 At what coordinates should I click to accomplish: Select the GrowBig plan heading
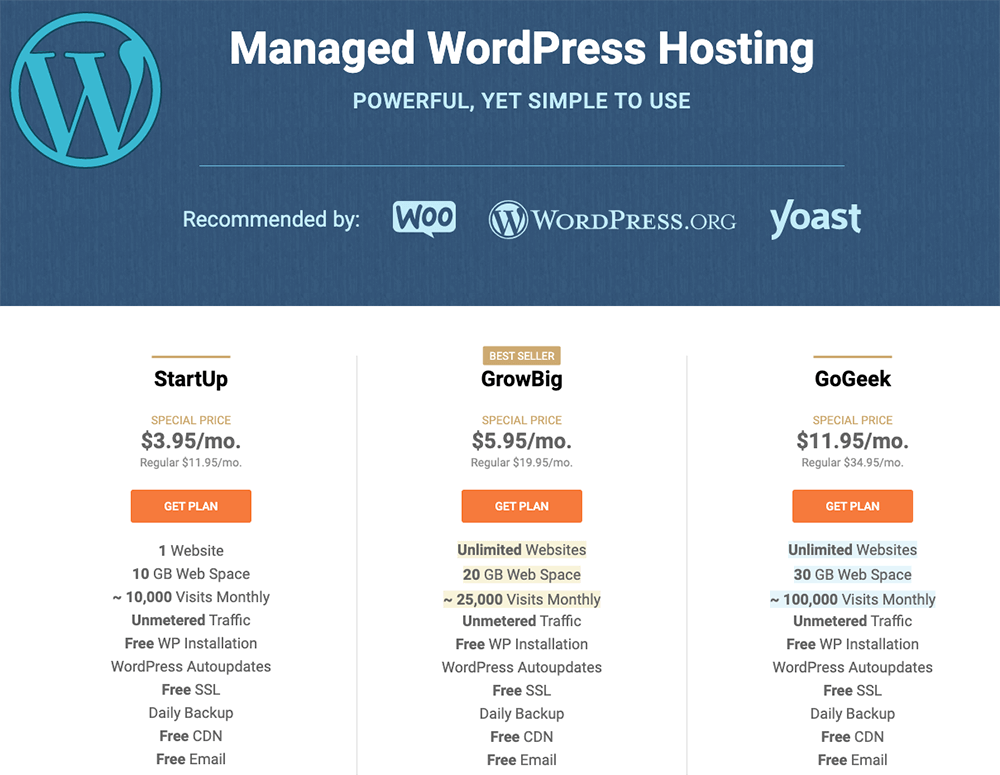coord(522,379)
